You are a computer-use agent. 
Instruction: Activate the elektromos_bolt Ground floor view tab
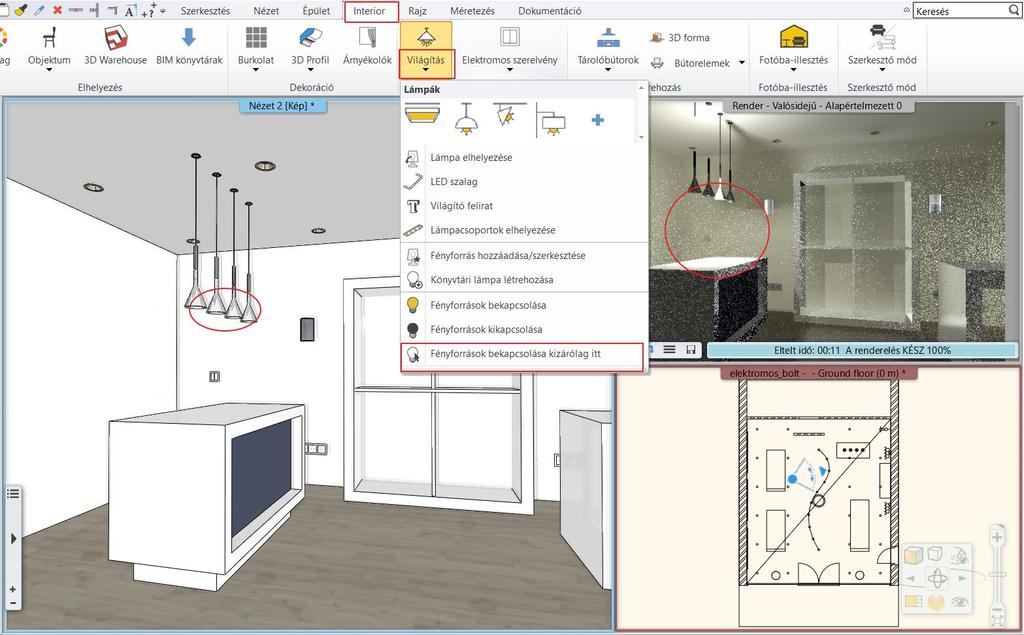click(x=817, y=373)
